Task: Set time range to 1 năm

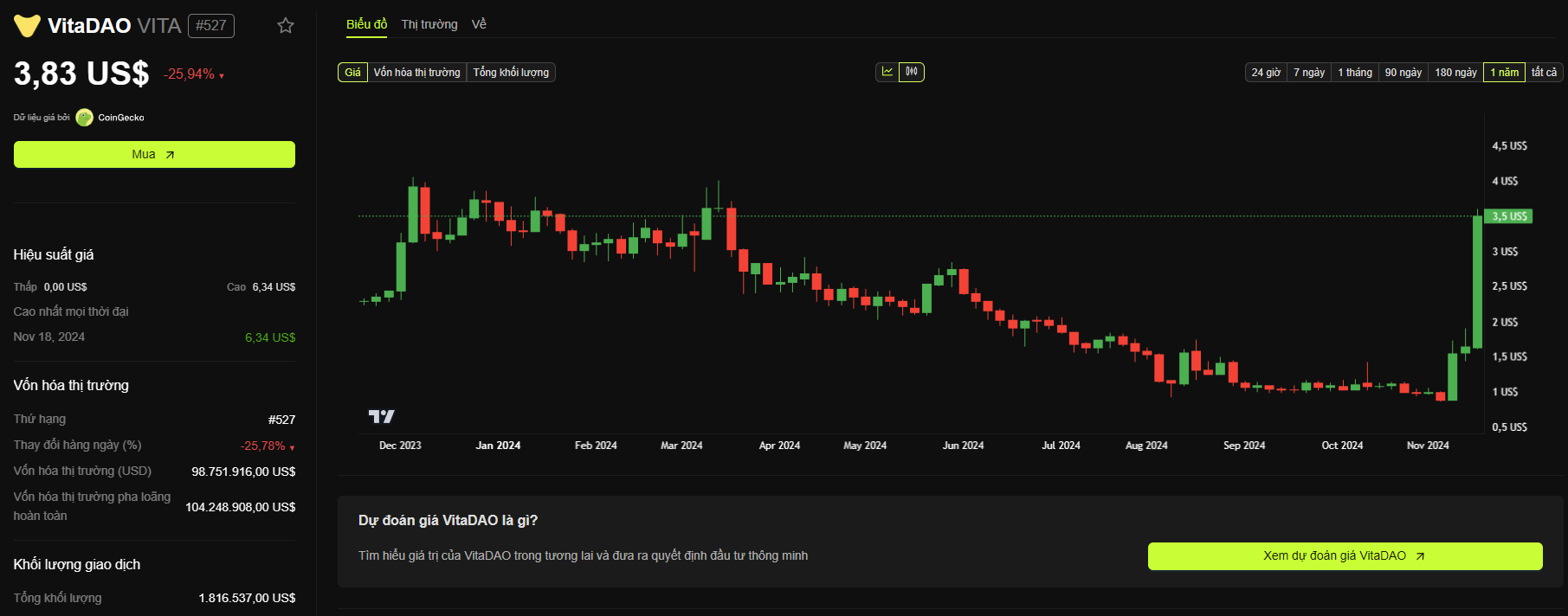Action: coord(1505,73)
